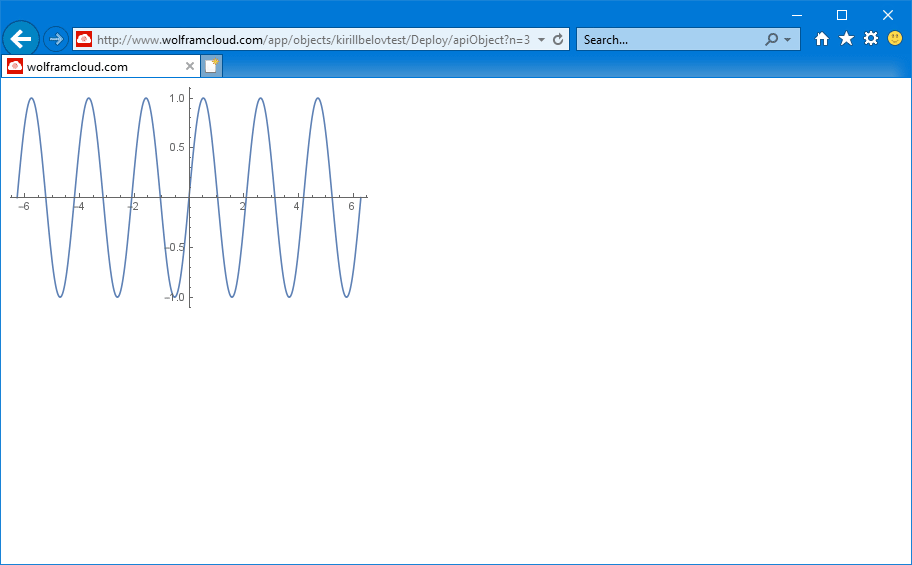Viewport: 912px width, 565px height.
Task: Click the smiley feedback icon
Action: [x=895, y=38]
